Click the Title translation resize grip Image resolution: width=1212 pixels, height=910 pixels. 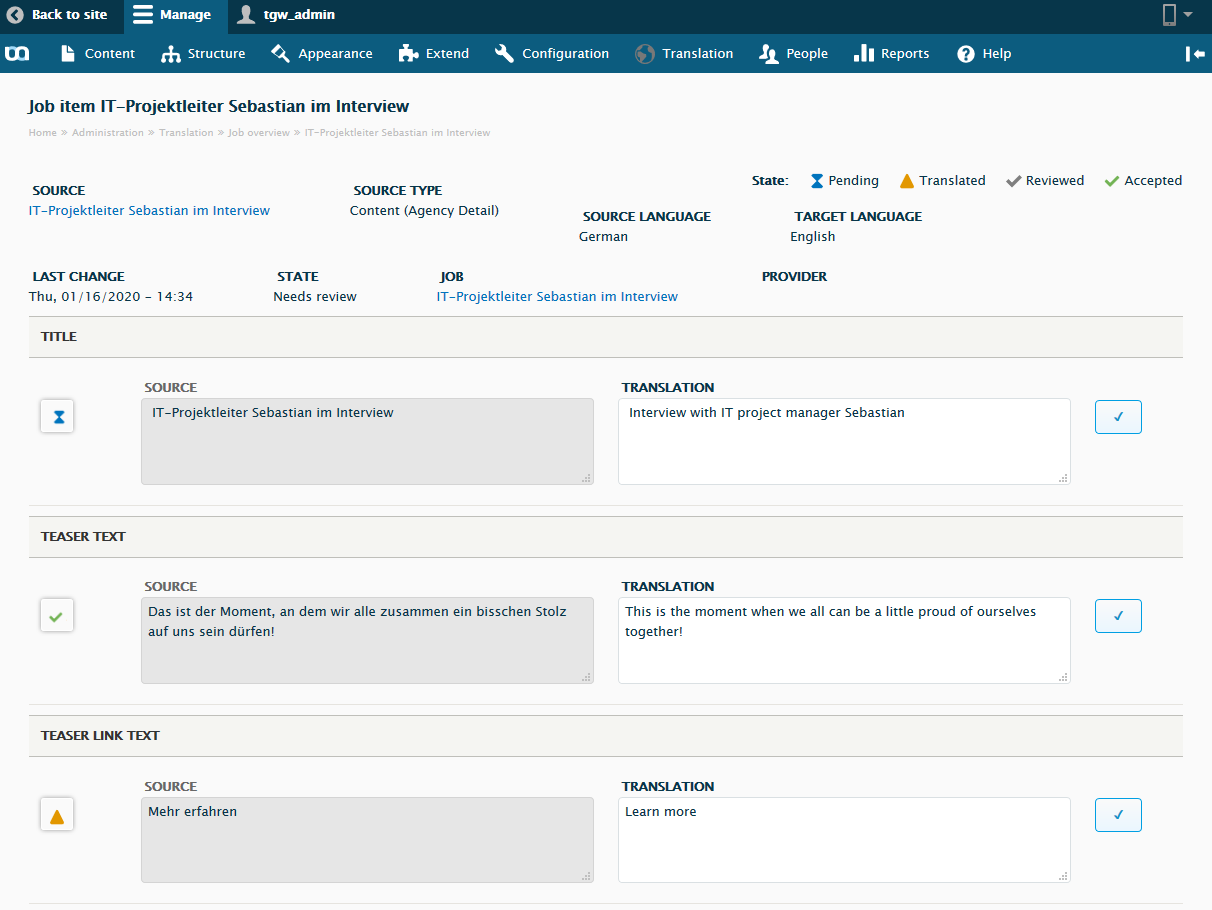point(1063,478)
